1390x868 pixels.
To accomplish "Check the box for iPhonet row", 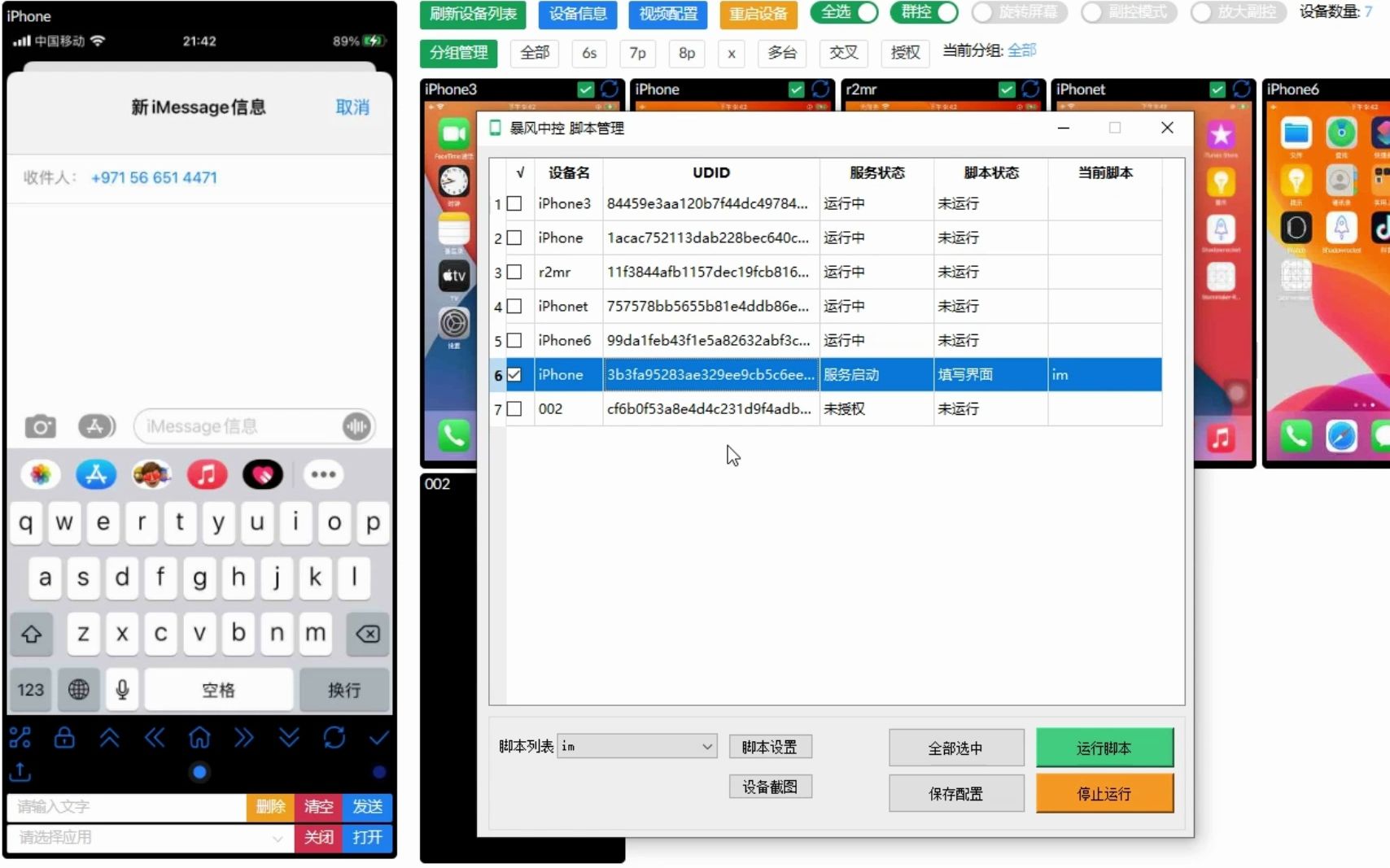I will (x=514, y=306).
